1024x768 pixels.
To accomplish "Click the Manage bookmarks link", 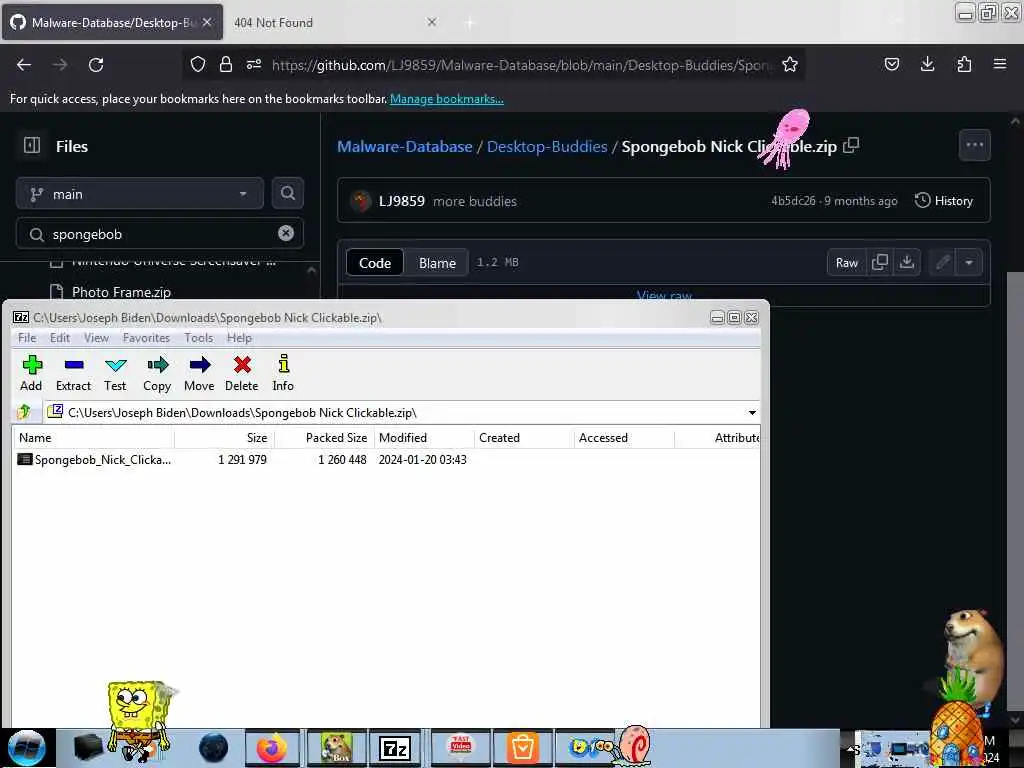I will click(447, 99).
